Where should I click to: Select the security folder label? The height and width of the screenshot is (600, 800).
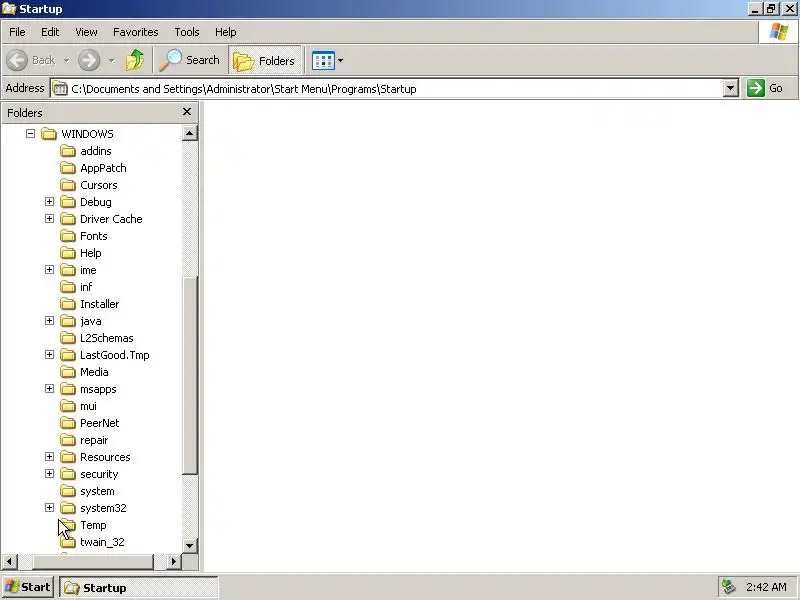point(99,474)
